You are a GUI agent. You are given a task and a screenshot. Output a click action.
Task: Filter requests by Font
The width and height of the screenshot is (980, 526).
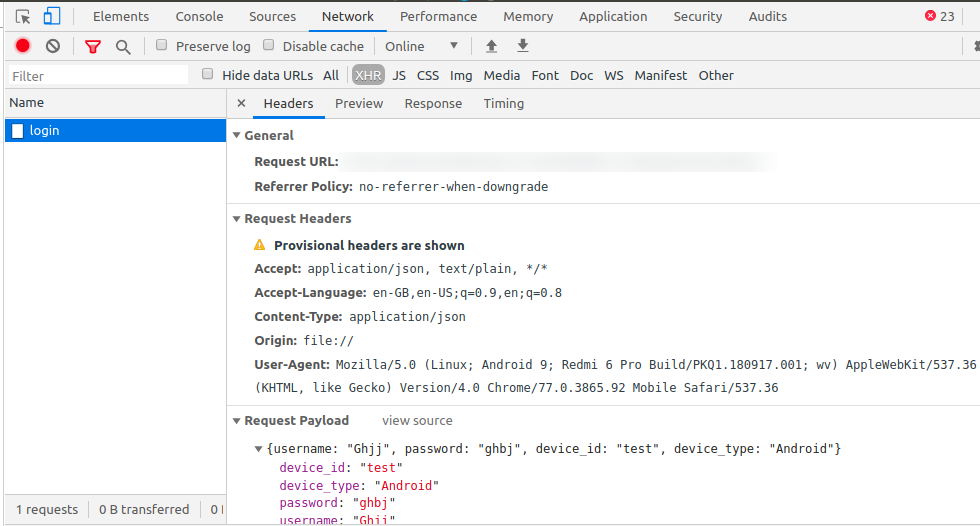pyautogui.click(x=545, y=76)
